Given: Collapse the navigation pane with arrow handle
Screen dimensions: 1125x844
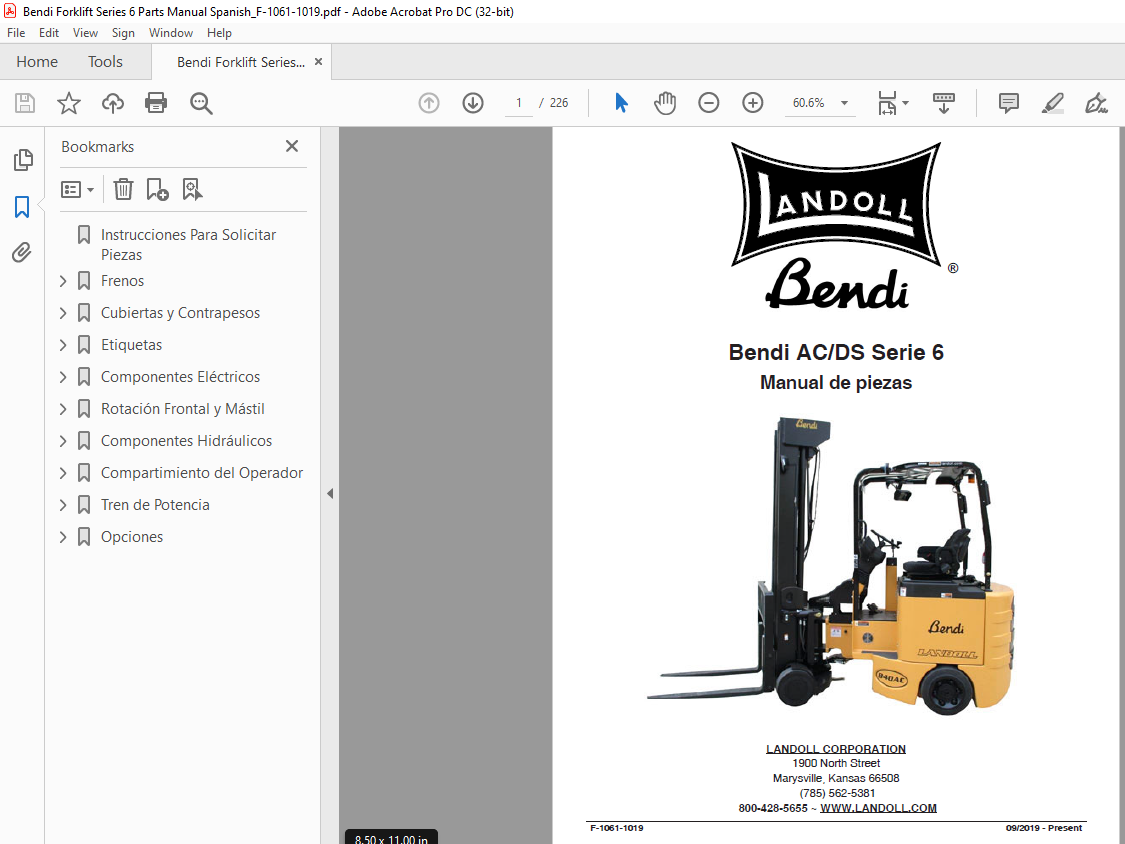Looking at the screenshot, I should coord(330,494).
